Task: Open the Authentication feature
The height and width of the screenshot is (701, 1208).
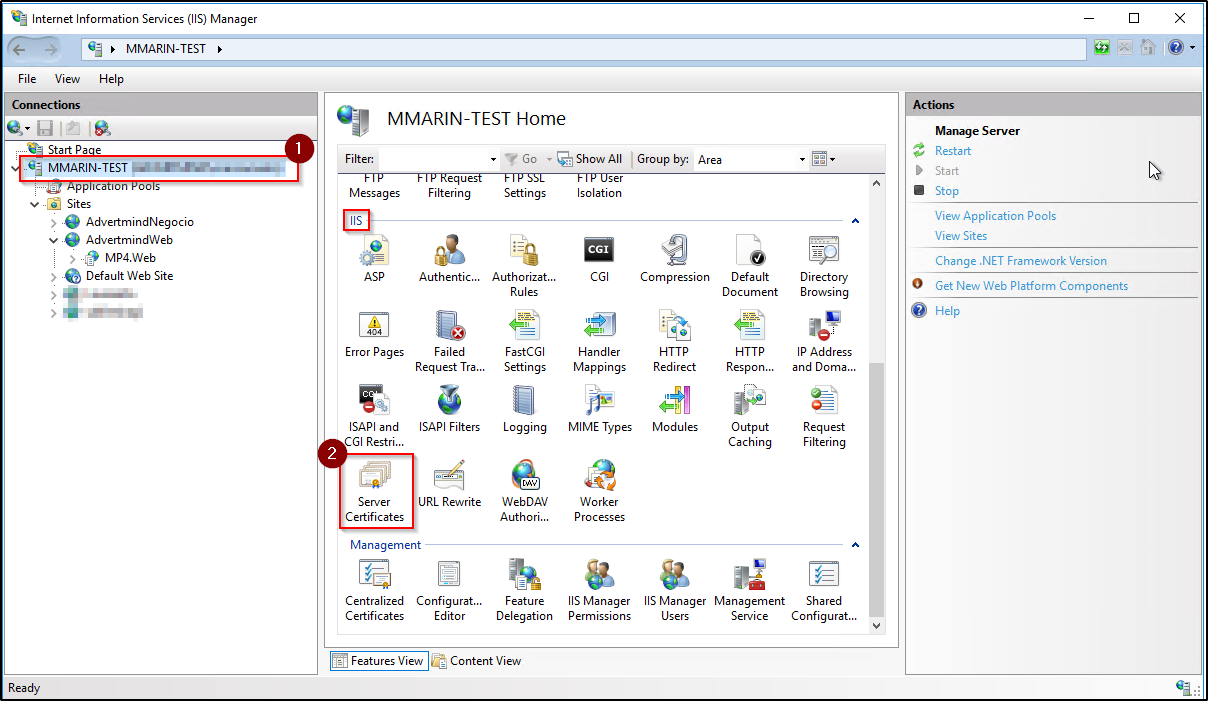Action: point(449,259)
